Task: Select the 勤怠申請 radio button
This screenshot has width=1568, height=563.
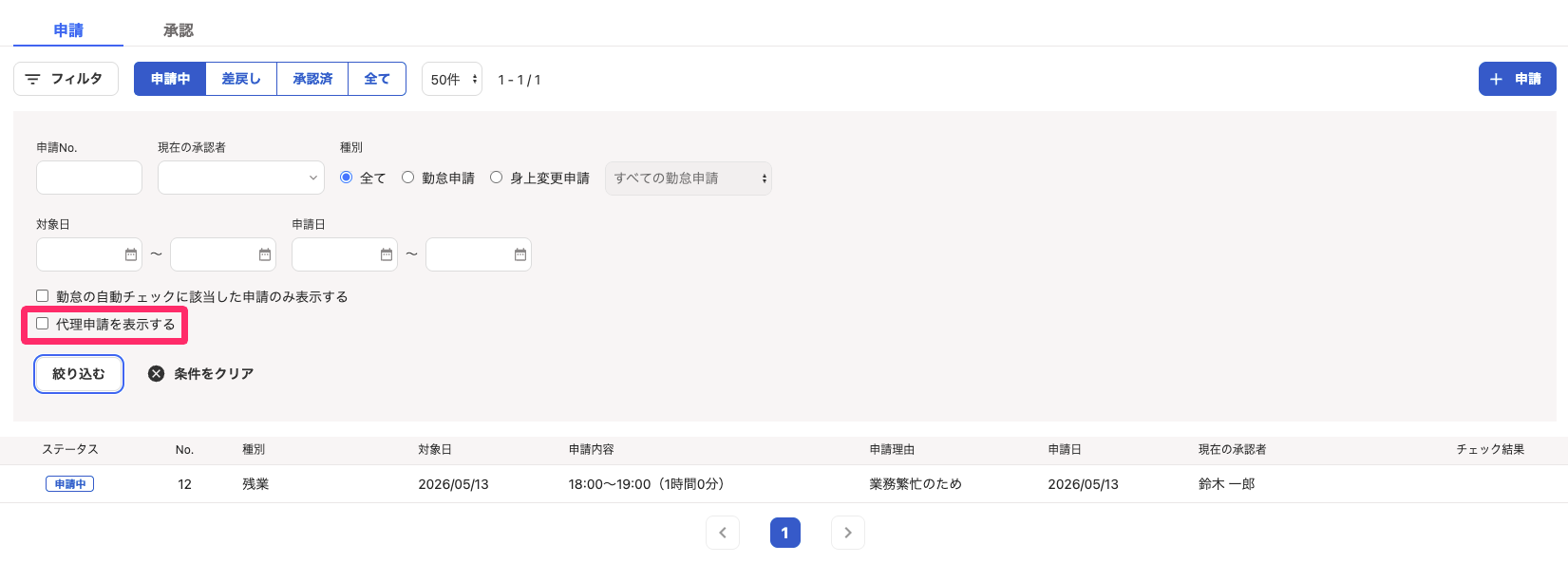Action: (x=407, y=178)
